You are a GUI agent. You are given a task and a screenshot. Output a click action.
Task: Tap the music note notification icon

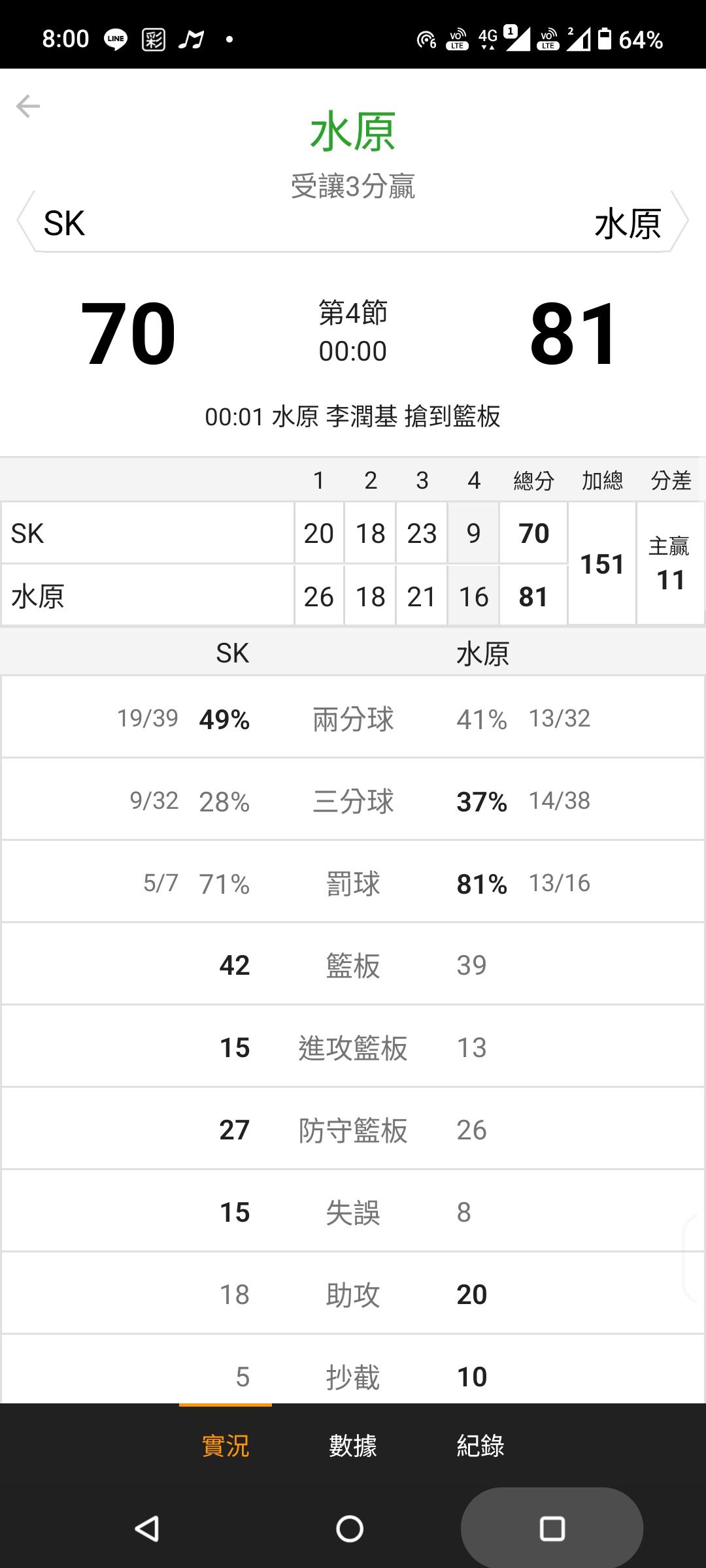coord(191,40)
